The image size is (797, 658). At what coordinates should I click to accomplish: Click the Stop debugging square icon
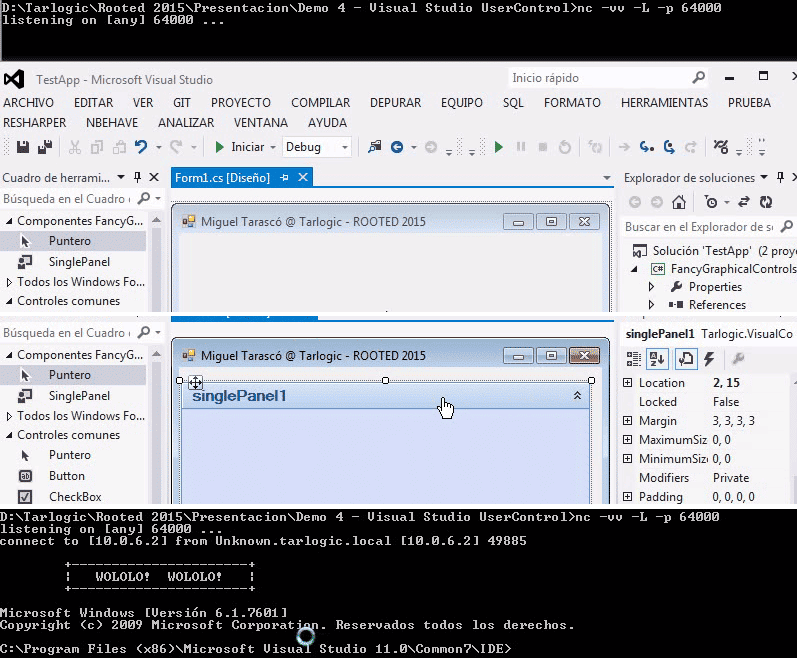coord(543,147)
